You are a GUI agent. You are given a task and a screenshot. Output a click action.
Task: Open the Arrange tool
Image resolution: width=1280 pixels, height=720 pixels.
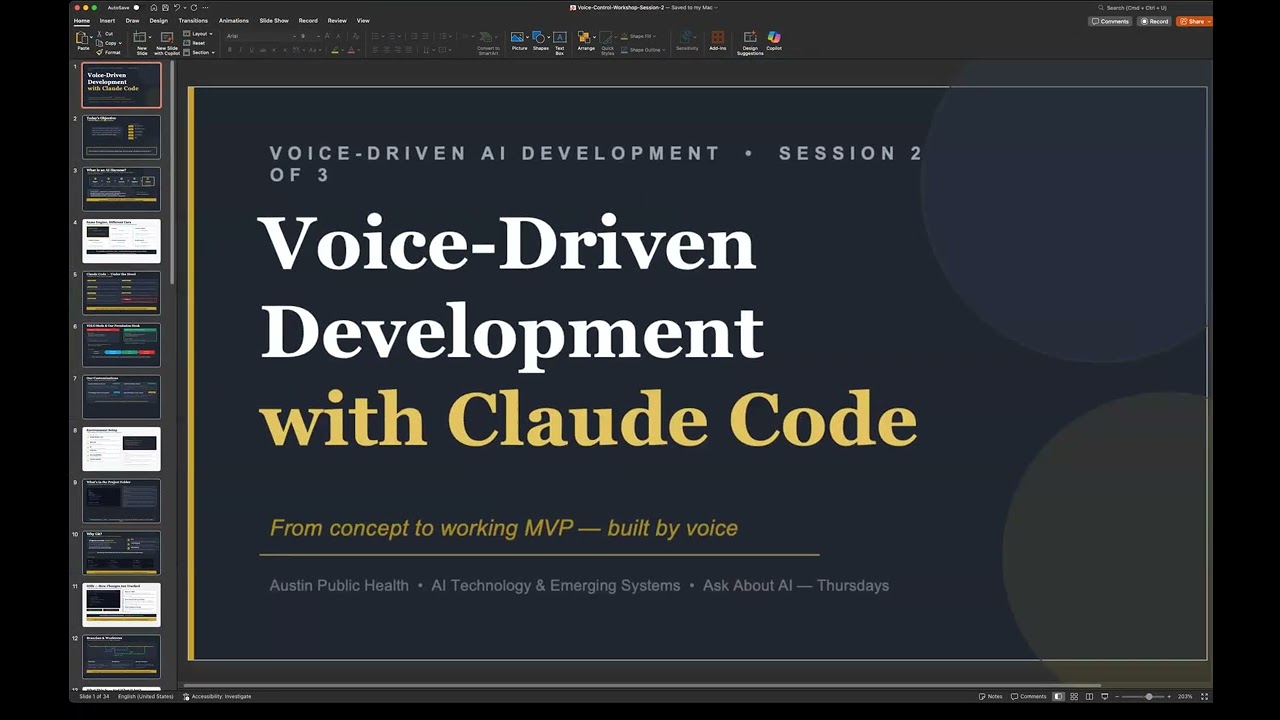coord(586,41)
